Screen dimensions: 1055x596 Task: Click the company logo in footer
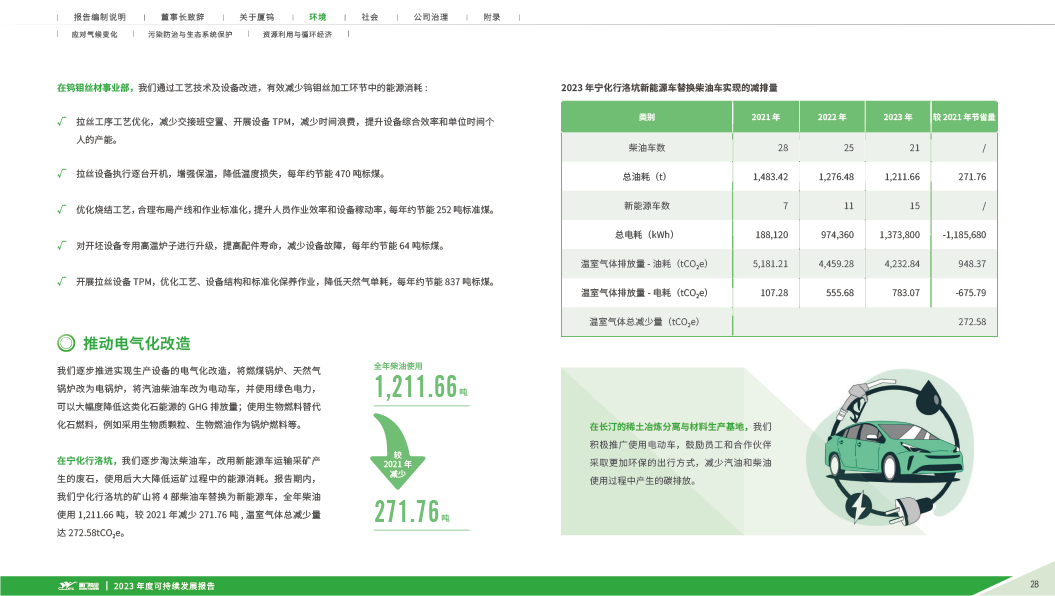click(78, 585)
